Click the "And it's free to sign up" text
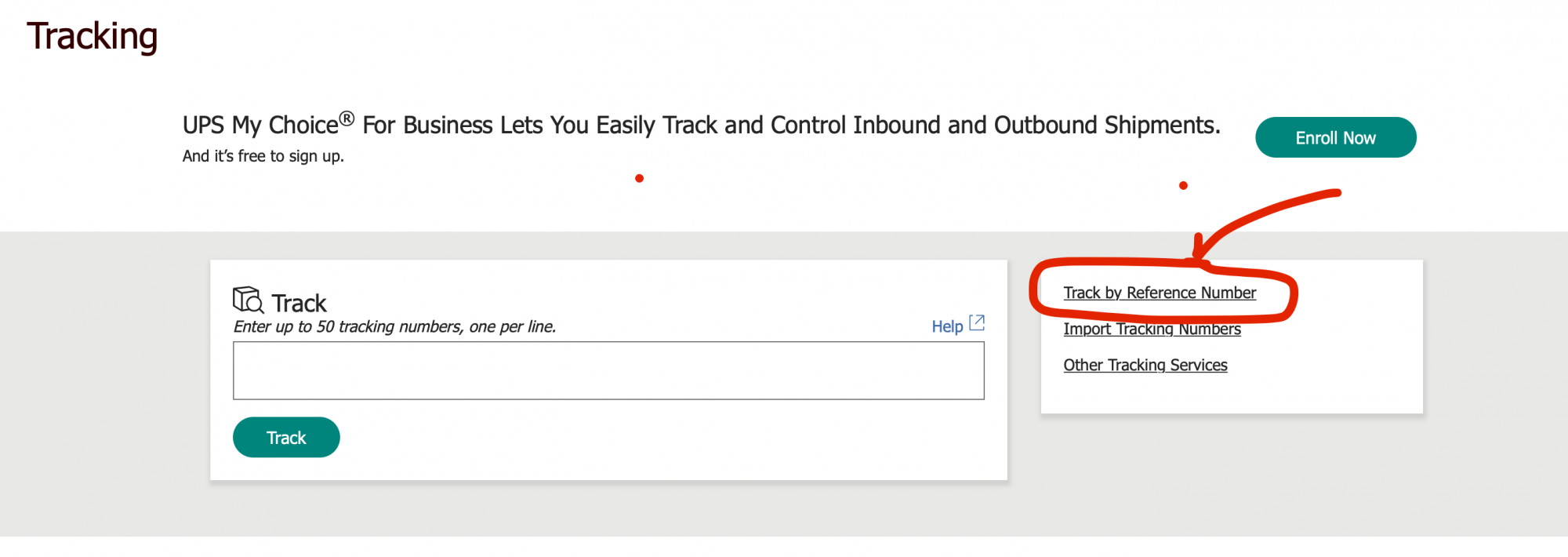Screen dimensions: 1568x557 (263, 156)
